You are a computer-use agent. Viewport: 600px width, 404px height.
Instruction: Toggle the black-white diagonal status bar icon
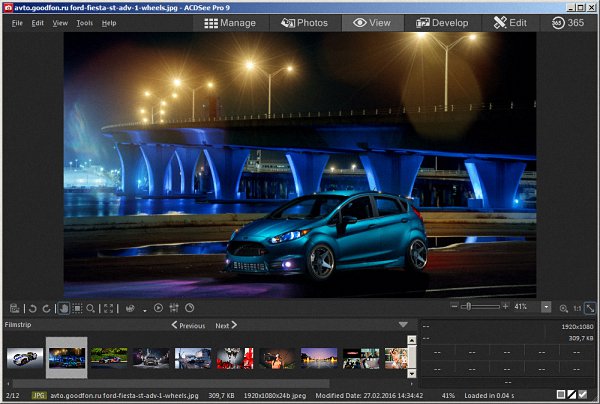point(571,396)
